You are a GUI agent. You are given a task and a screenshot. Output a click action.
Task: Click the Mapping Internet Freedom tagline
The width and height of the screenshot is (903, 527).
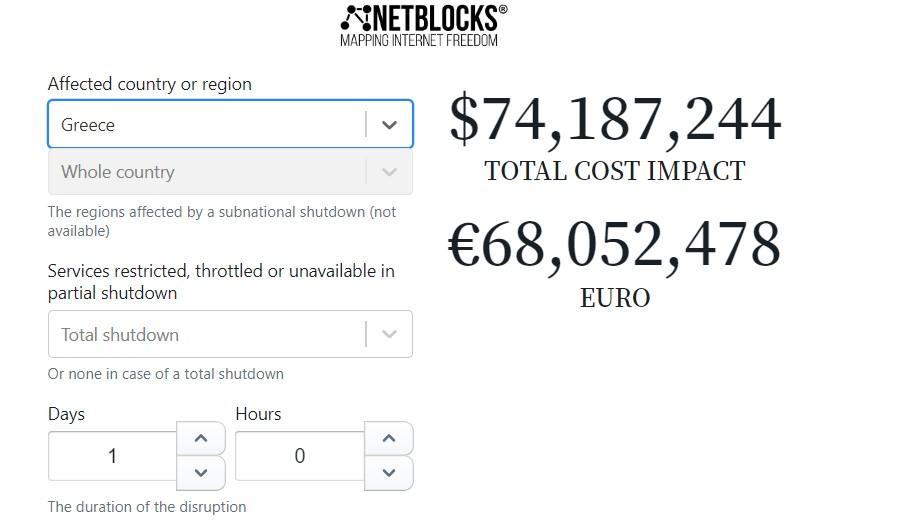(419, 40)
